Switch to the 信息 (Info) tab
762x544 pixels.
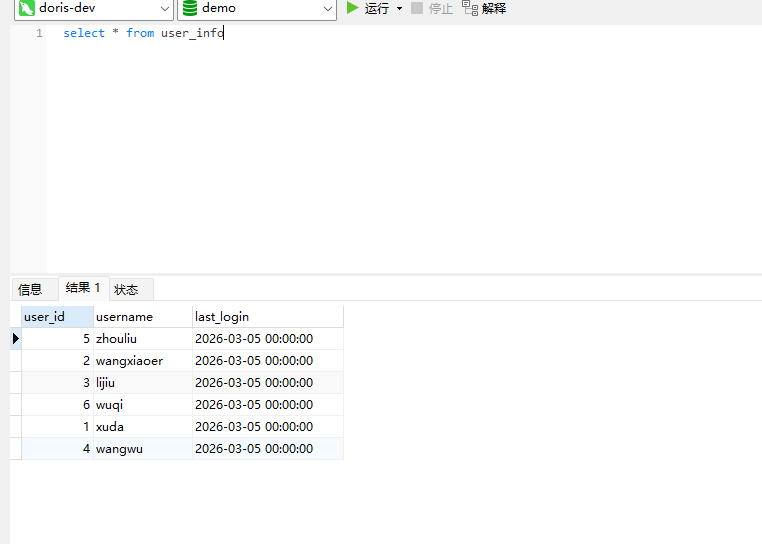coord(31,290)
